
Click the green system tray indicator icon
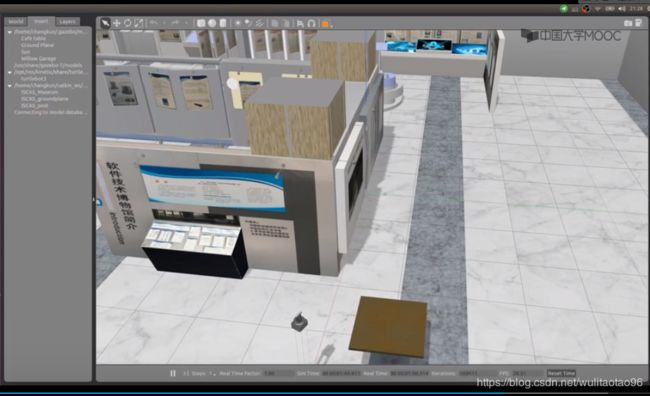[564, 8]
